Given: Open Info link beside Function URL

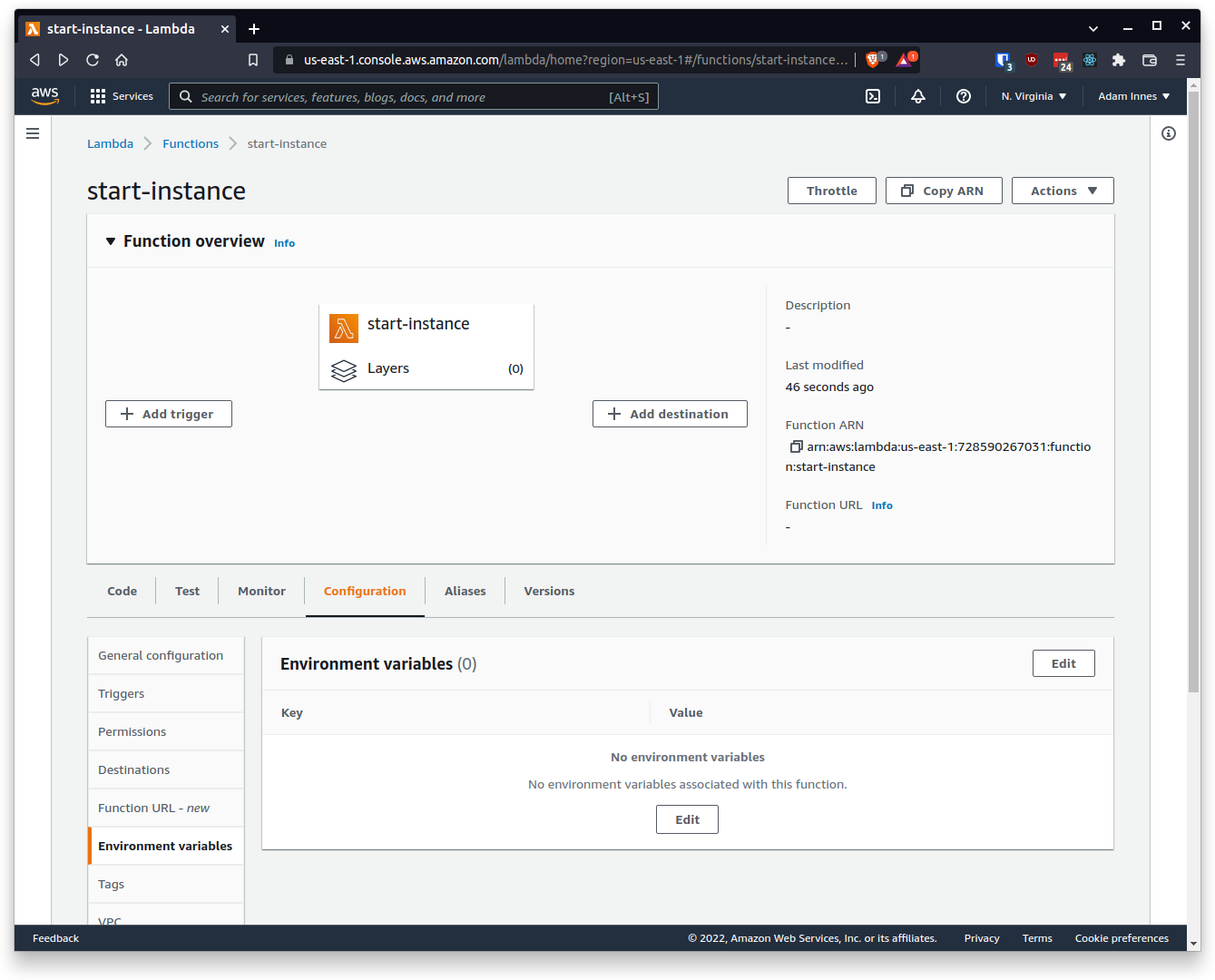Looking at the screenshot, I should click(x=882, y=505).
